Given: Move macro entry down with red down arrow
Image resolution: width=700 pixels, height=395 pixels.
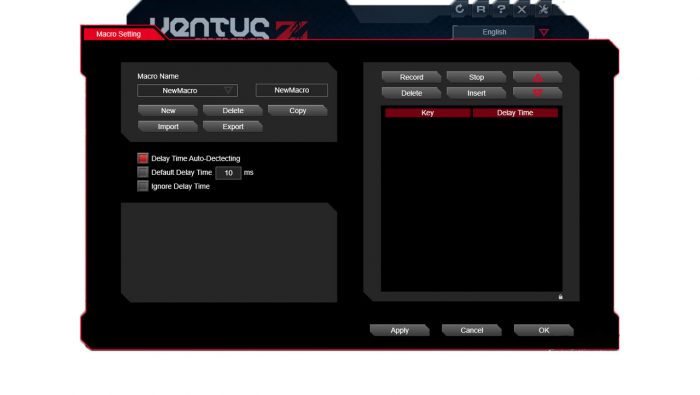Looking at the screenshot, I should coord(538,93).
